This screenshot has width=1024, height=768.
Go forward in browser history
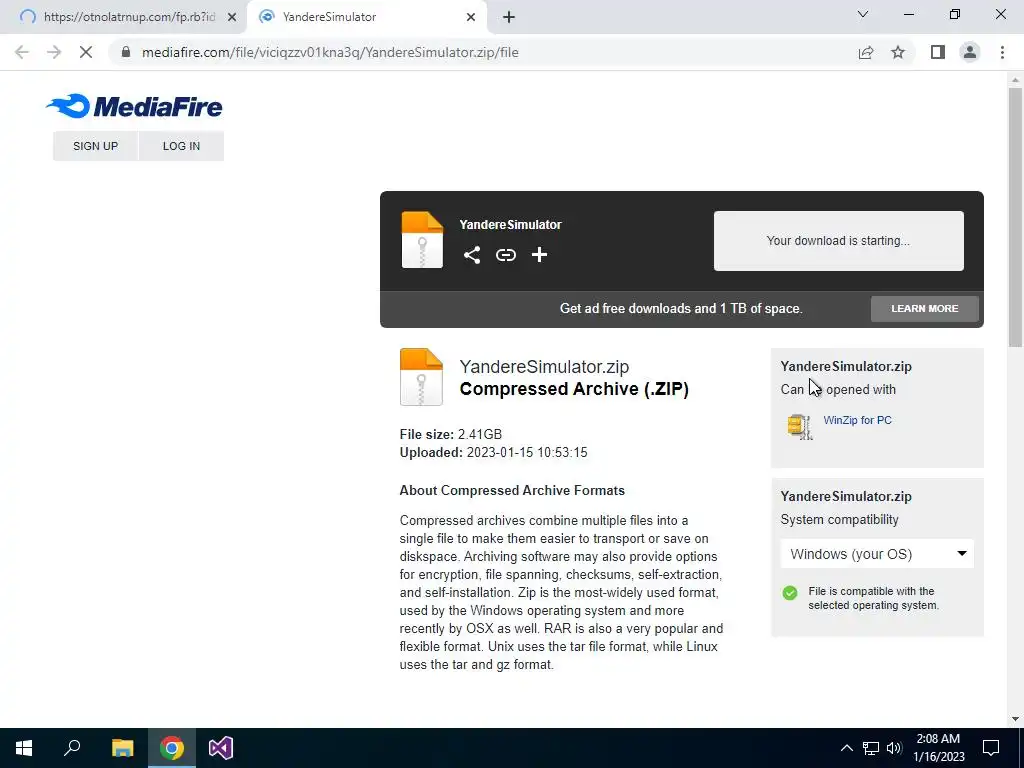click(54, 52)
